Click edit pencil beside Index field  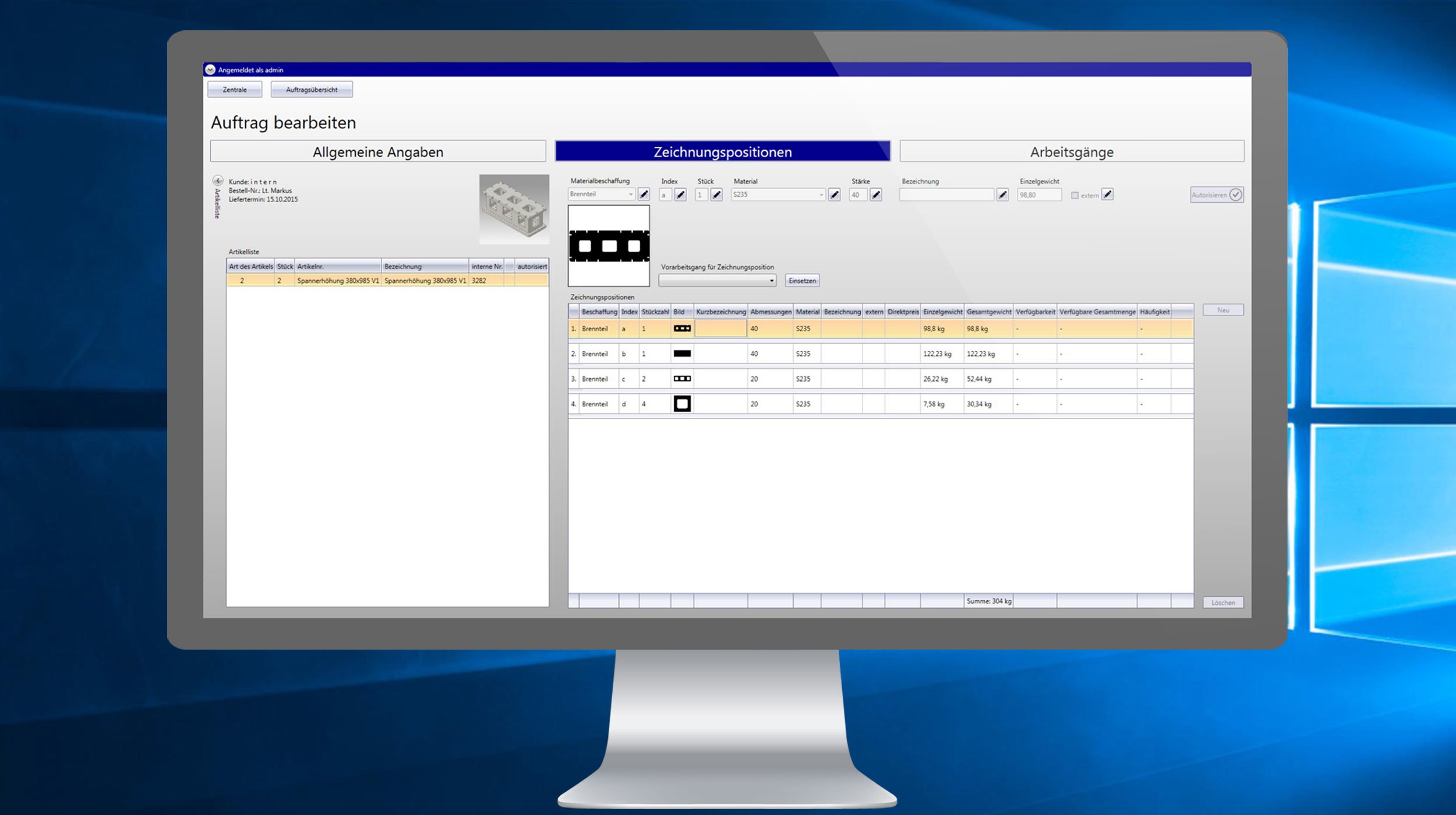click(680, 195)
